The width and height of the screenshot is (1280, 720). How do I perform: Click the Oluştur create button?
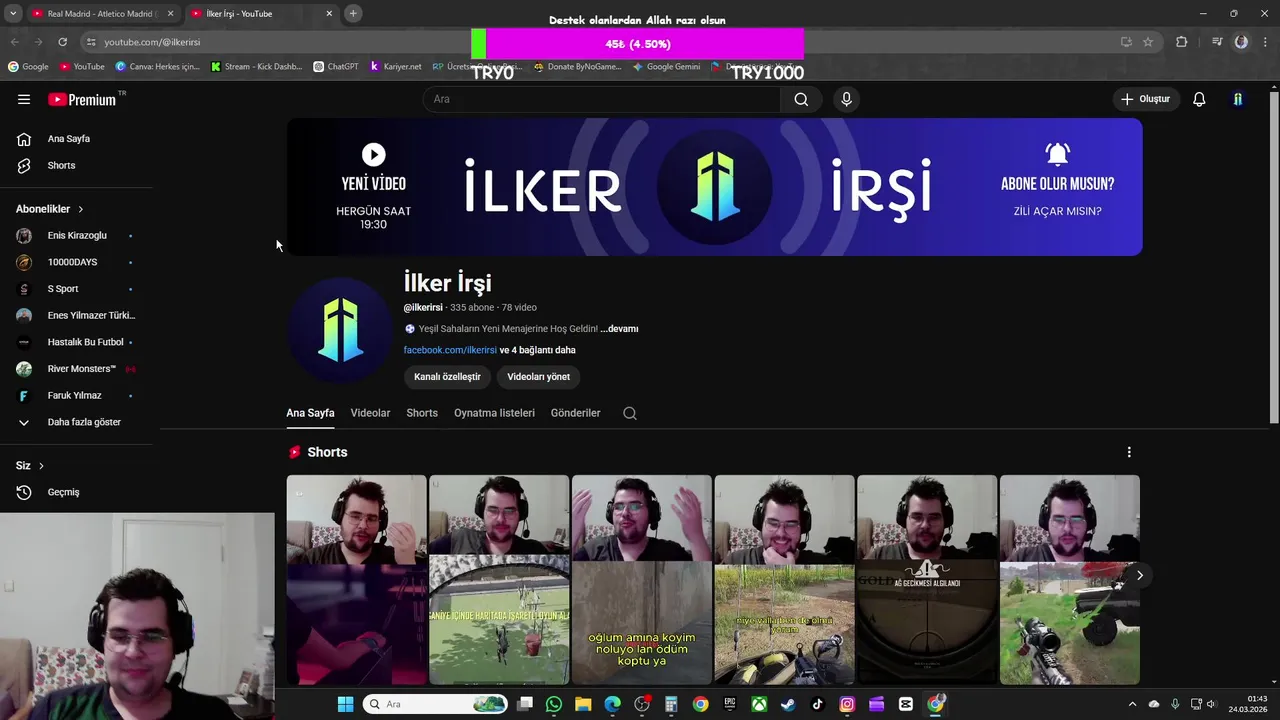pos(1145,99)
